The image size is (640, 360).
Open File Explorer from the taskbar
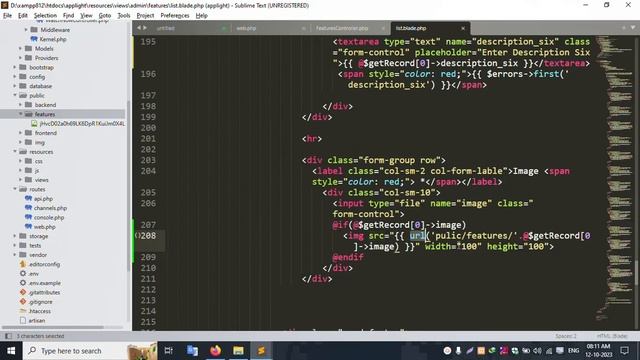click(x=238, y=351)
